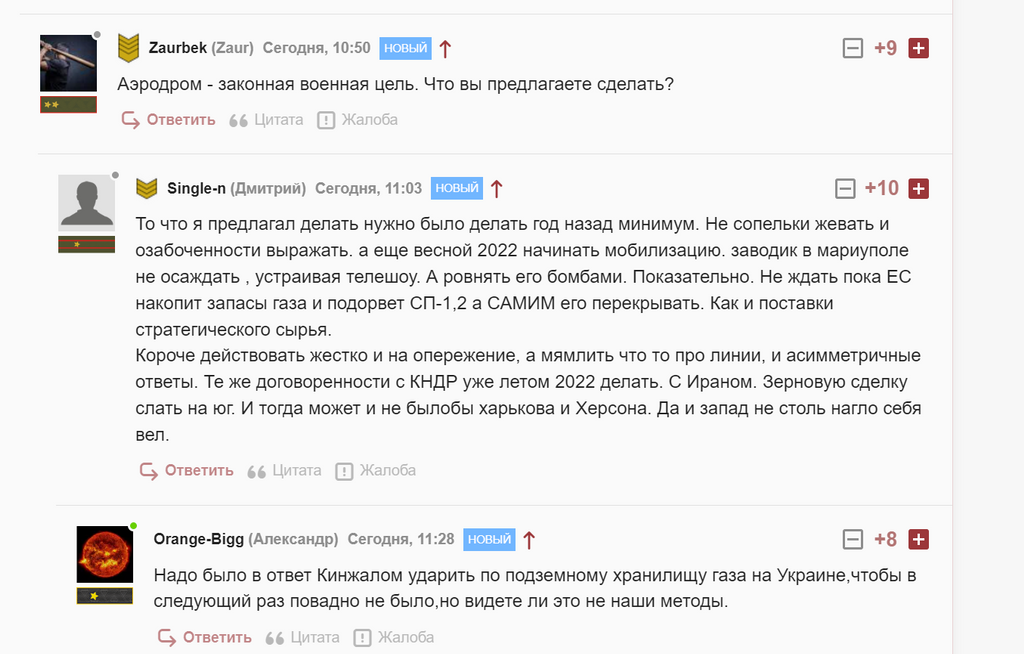This screenshot has height=654, width=1024.
Task: Upvote Zaurbek's comment using the red plus
Action: (917, 47)
